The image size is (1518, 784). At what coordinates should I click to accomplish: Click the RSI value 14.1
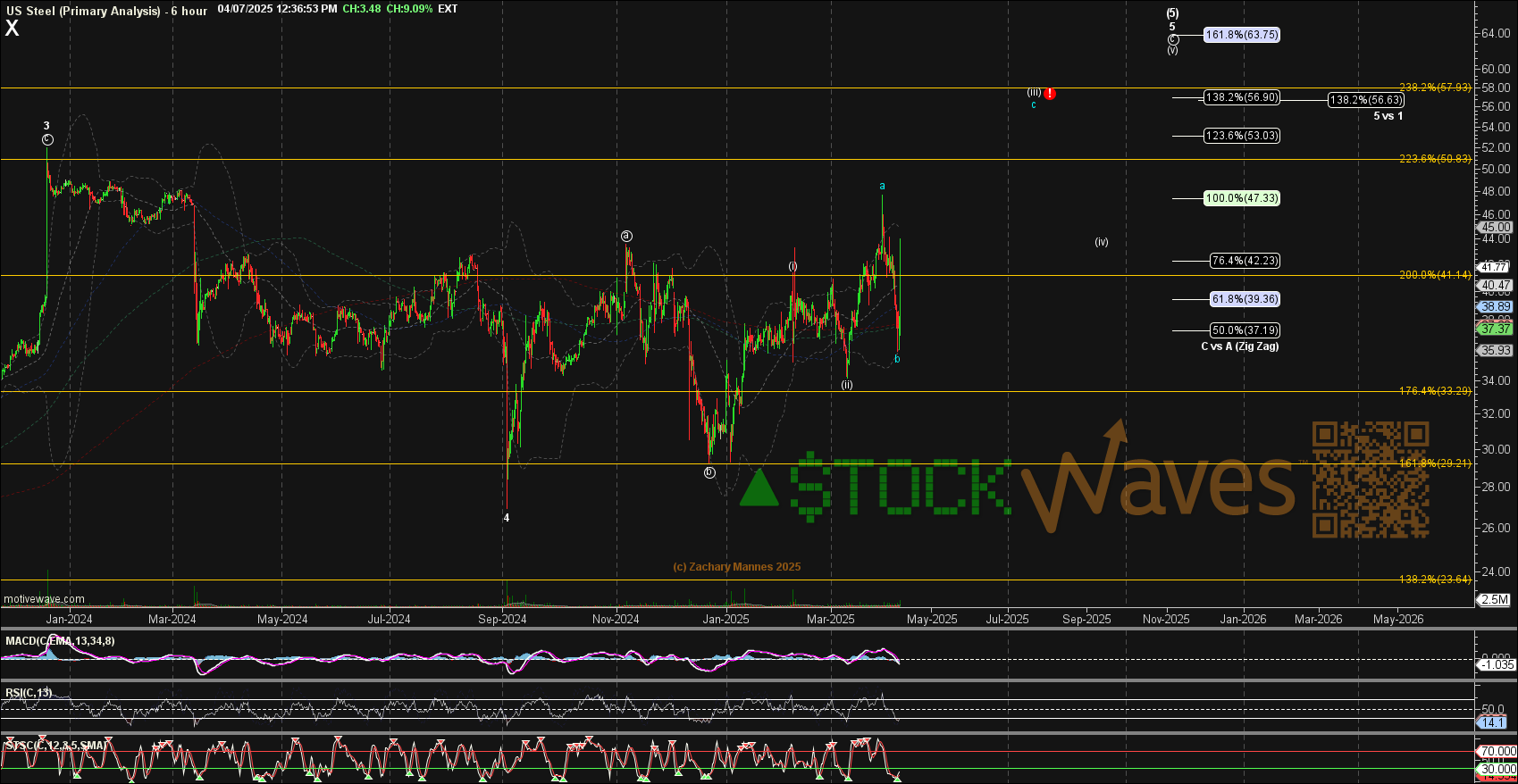[x=1493, y=721]
